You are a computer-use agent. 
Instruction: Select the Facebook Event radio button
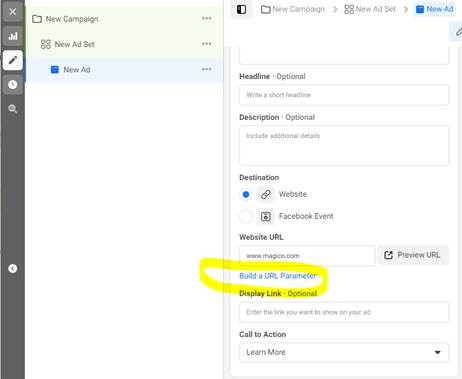[x=246, y=216]
